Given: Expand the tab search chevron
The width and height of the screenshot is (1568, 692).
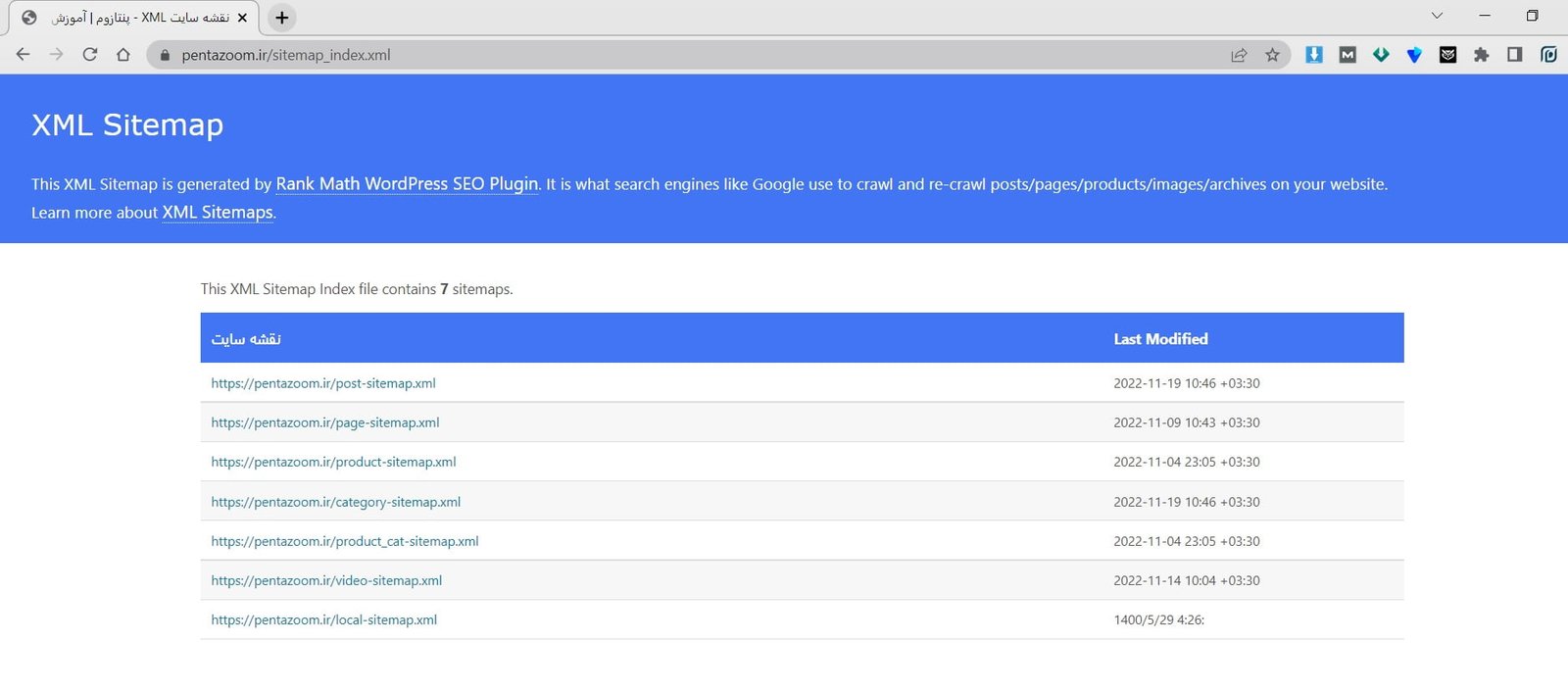Looking at the screenshot, I should click(x=1437, y=16).
